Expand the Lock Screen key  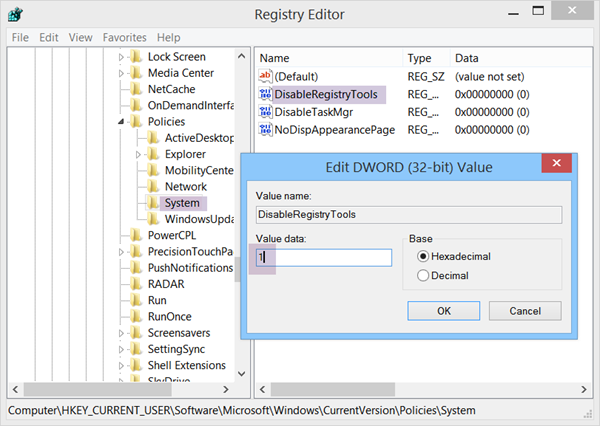point(121,57)
